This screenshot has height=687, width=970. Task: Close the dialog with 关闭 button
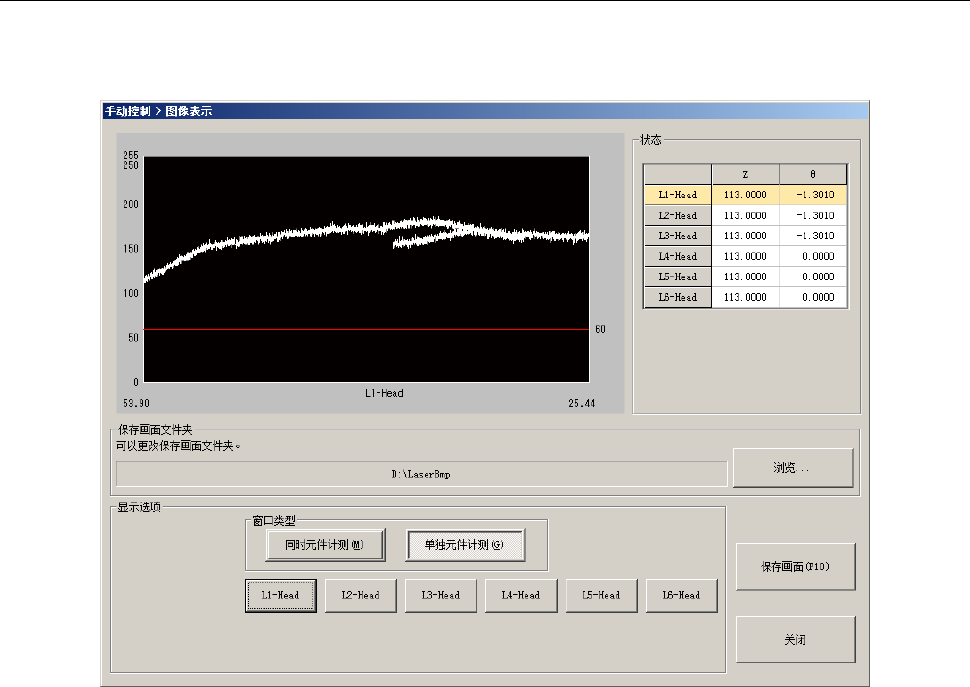(x=796, y=640)
